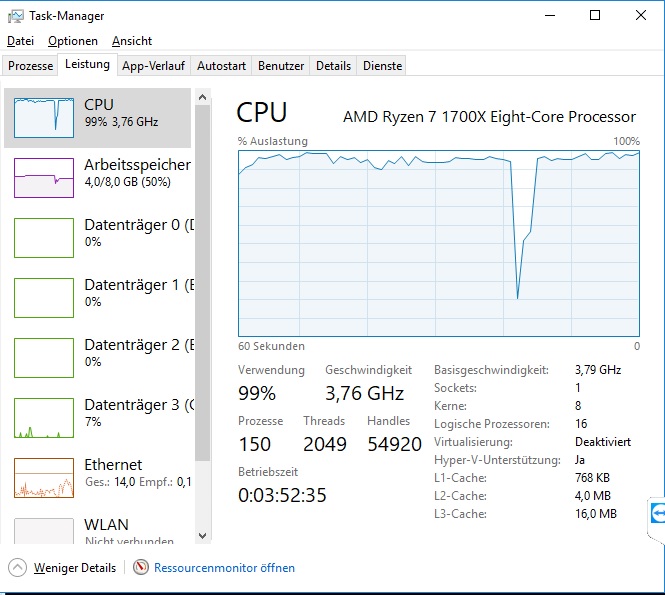The width and height of the screenshot is (665, 595).
Task: Open the Arbeitsspeicher memory graph thumbnail
Action: coord(44,178)
